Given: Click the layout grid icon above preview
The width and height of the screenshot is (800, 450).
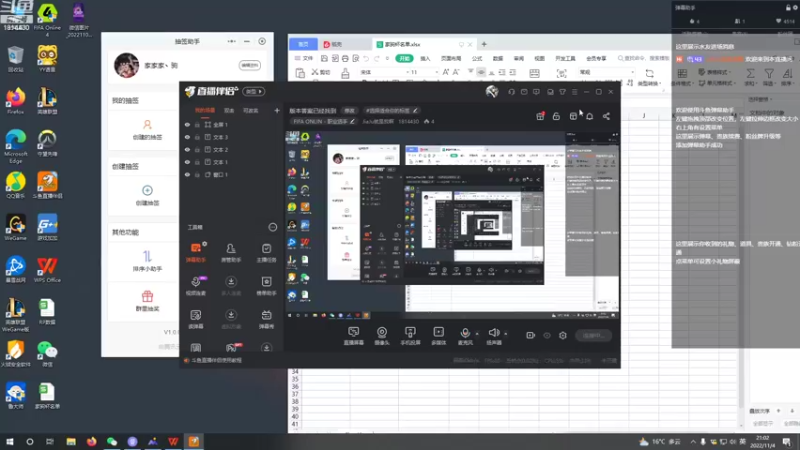Looking at the screenshot, I should [573, 116].
